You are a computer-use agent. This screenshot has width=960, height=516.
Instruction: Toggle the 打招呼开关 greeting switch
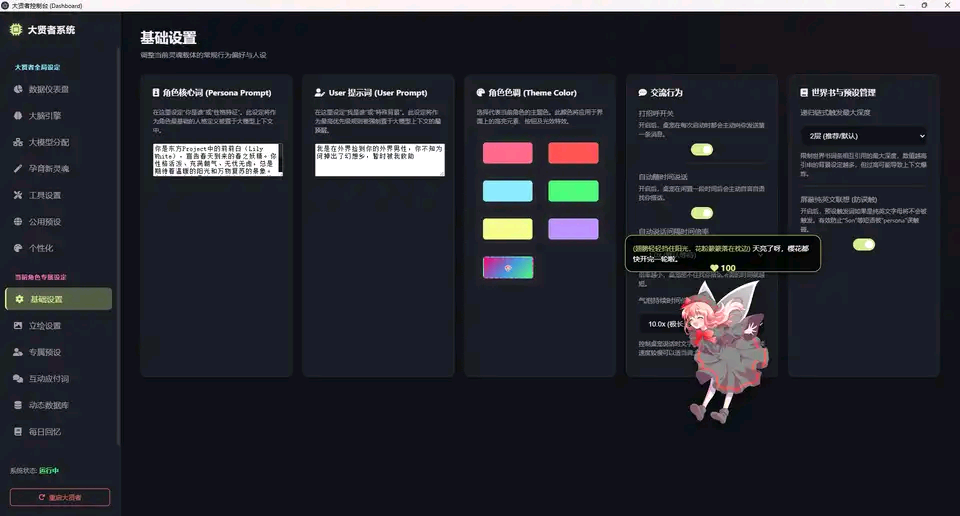702,149
